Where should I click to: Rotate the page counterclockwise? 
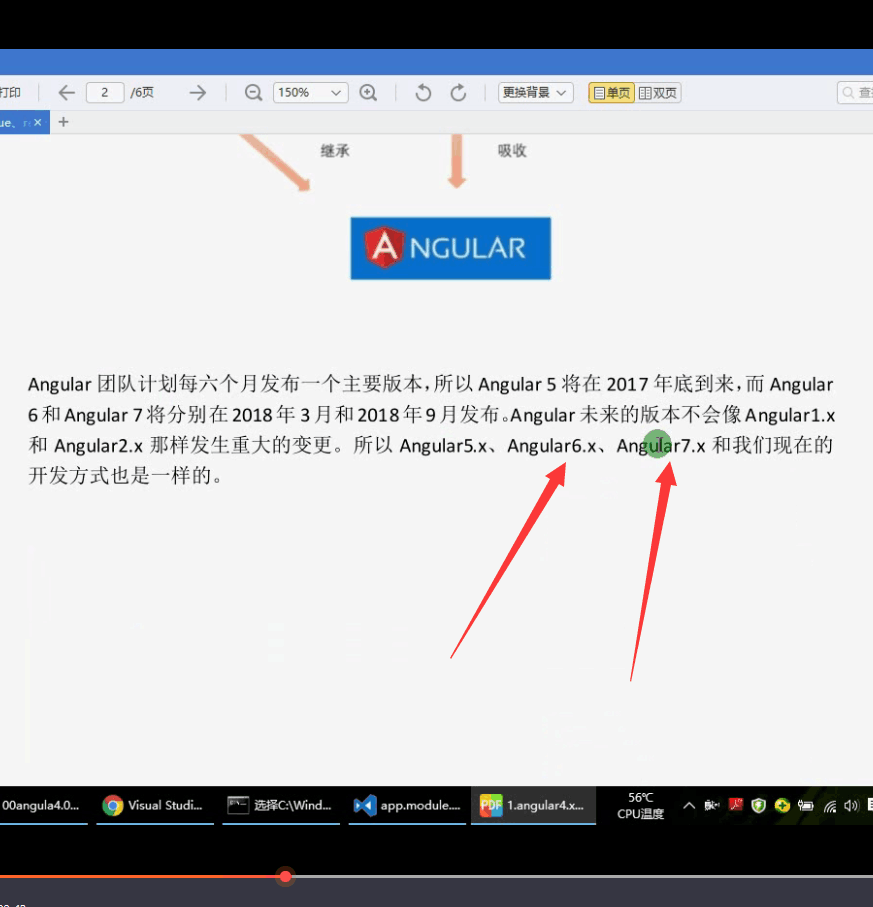pos(423,93)
